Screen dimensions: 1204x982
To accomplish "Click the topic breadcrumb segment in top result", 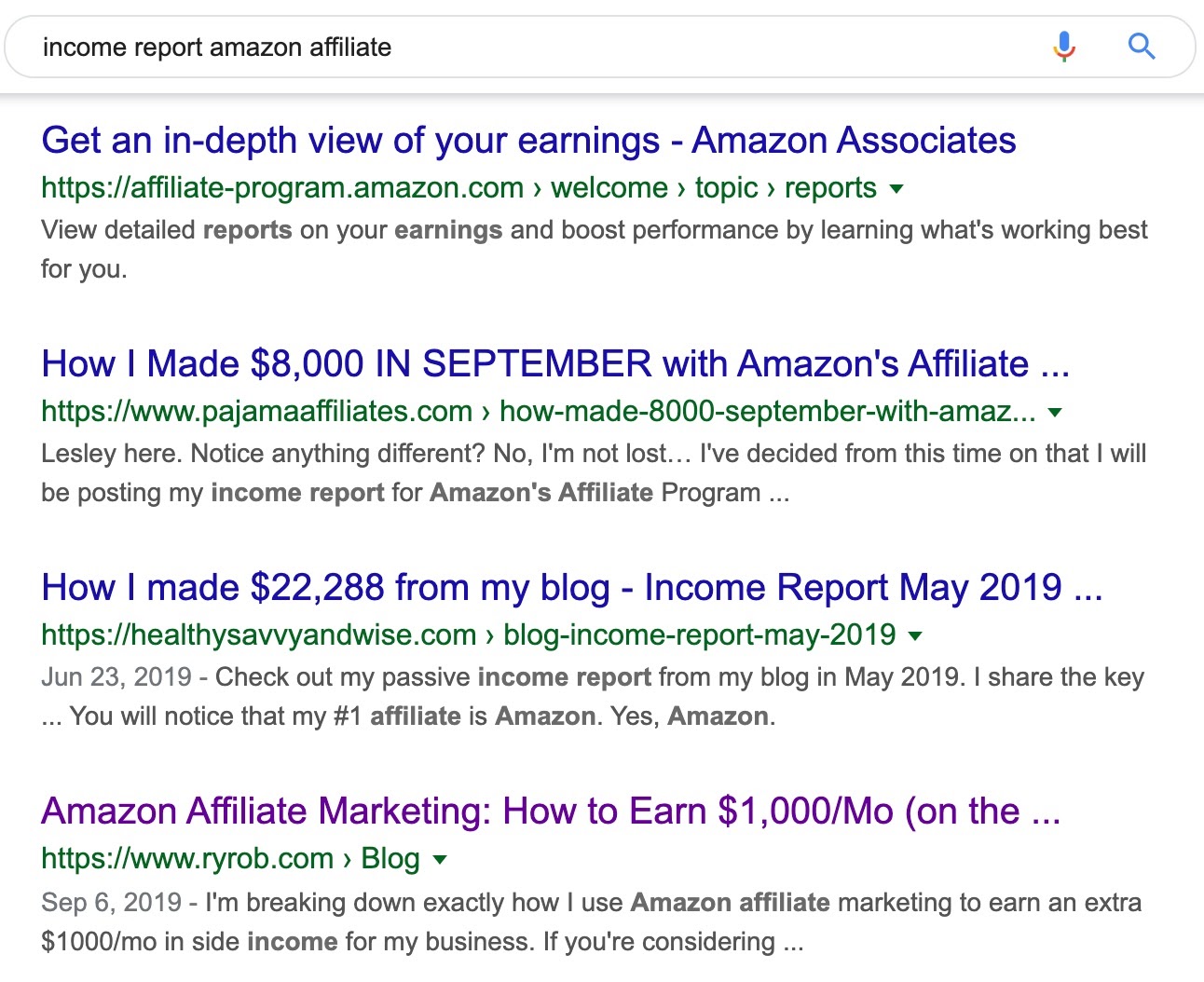I will (727, 187).
